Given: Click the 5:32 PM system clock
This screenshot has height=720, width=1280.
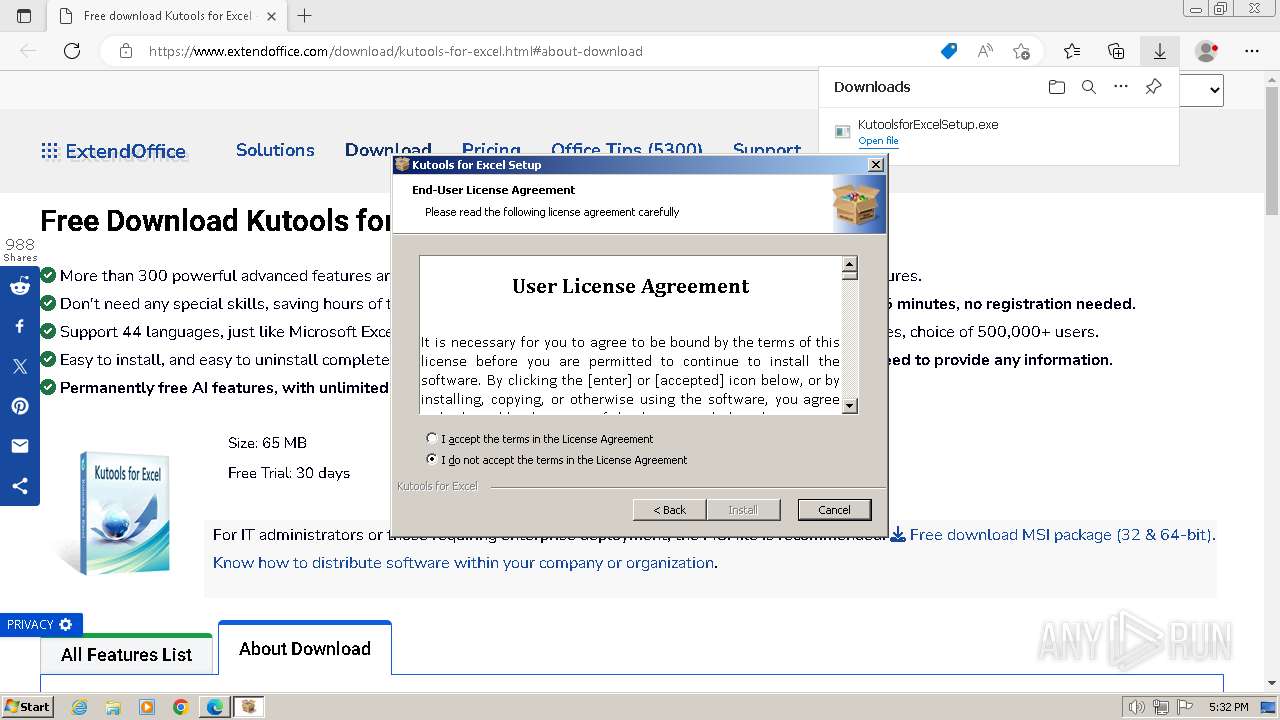Looking at the screenshot, I should pyautogui.click(x=1228, y=707).
